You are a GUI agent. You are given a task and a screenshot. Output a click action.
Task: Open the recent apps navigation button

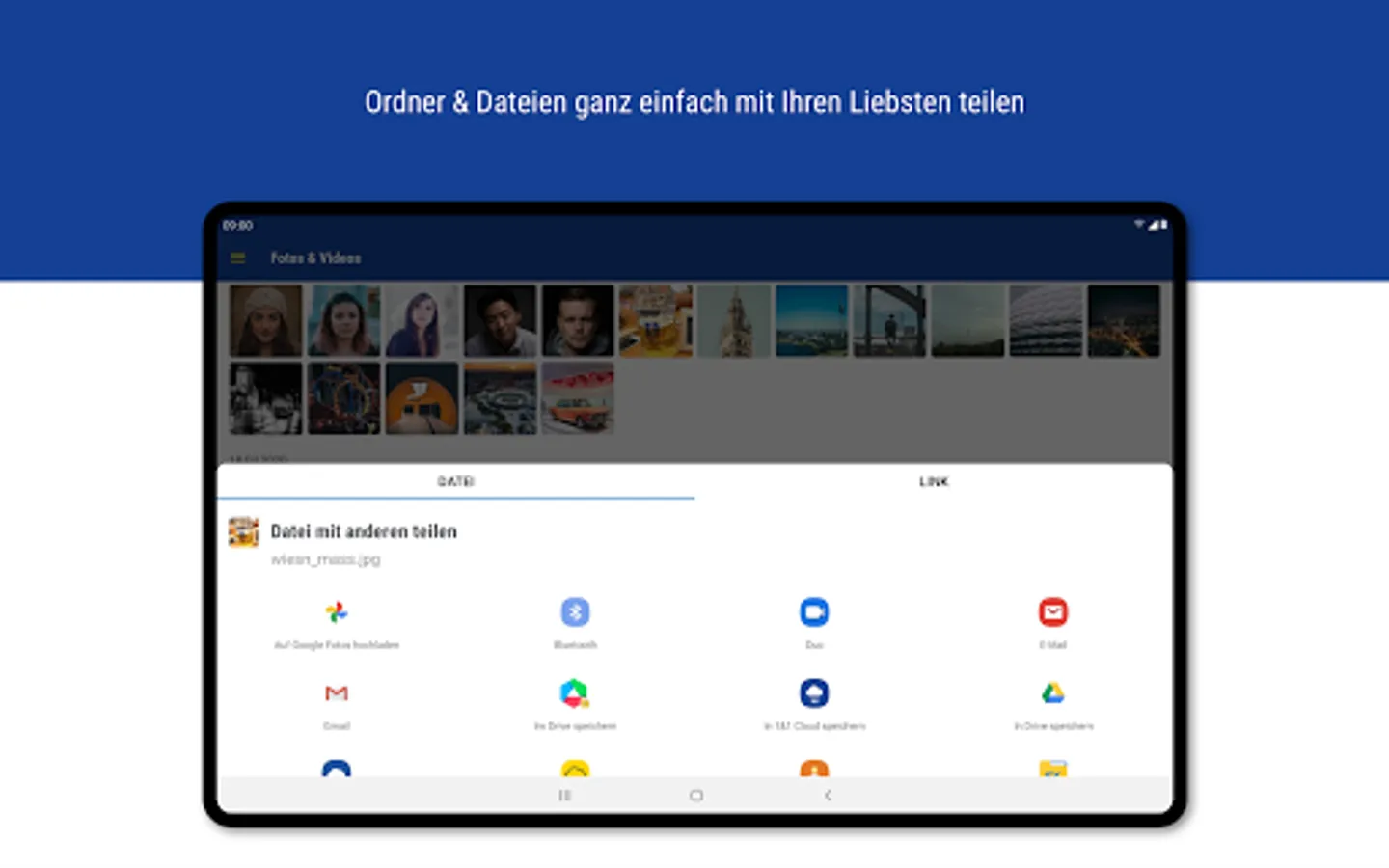pyautogui.click(x=565, y=795)
